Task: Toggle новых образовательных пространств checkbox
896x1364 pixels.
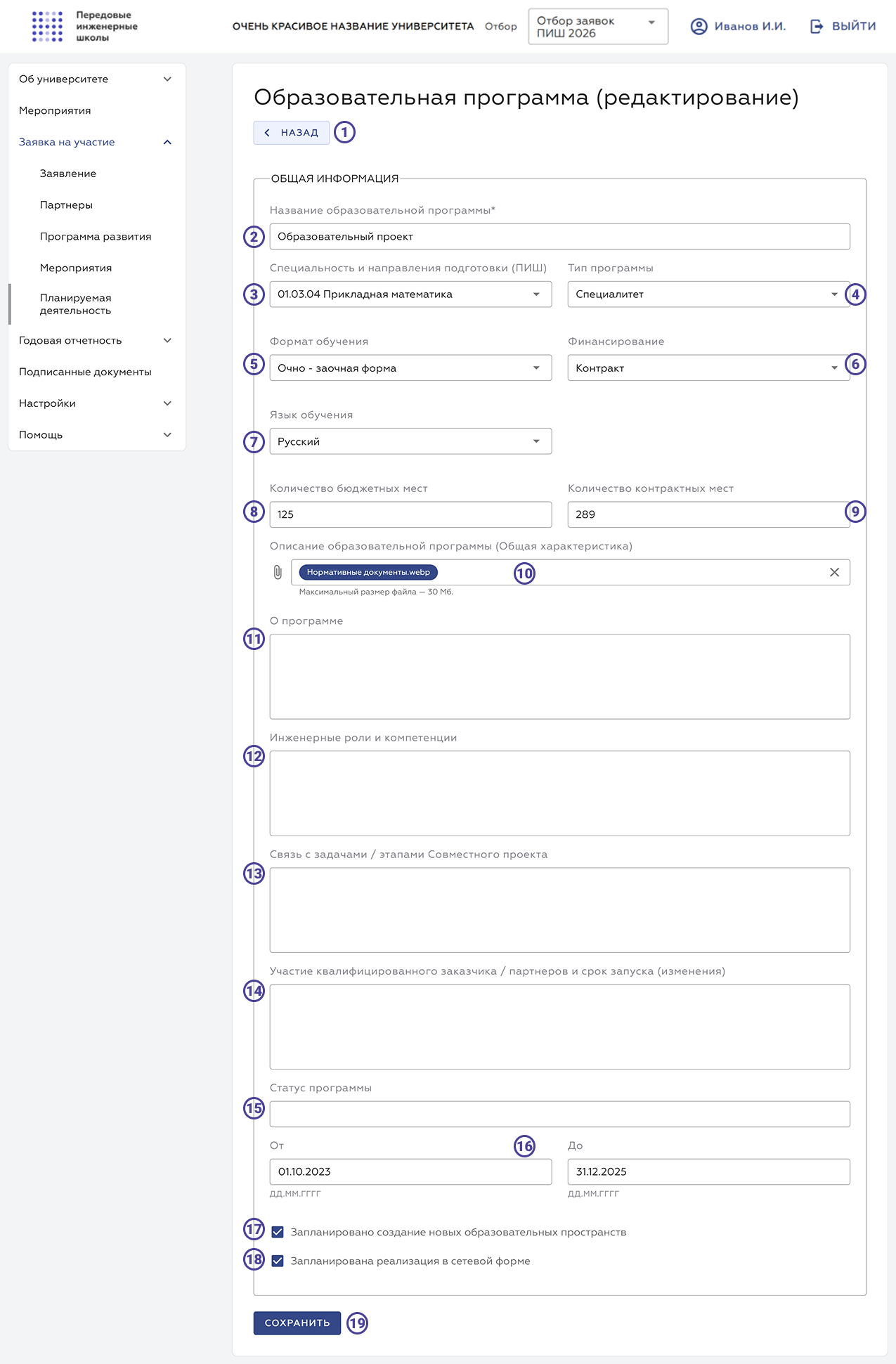Action: pyautogui.click(x=278, y=1232)
